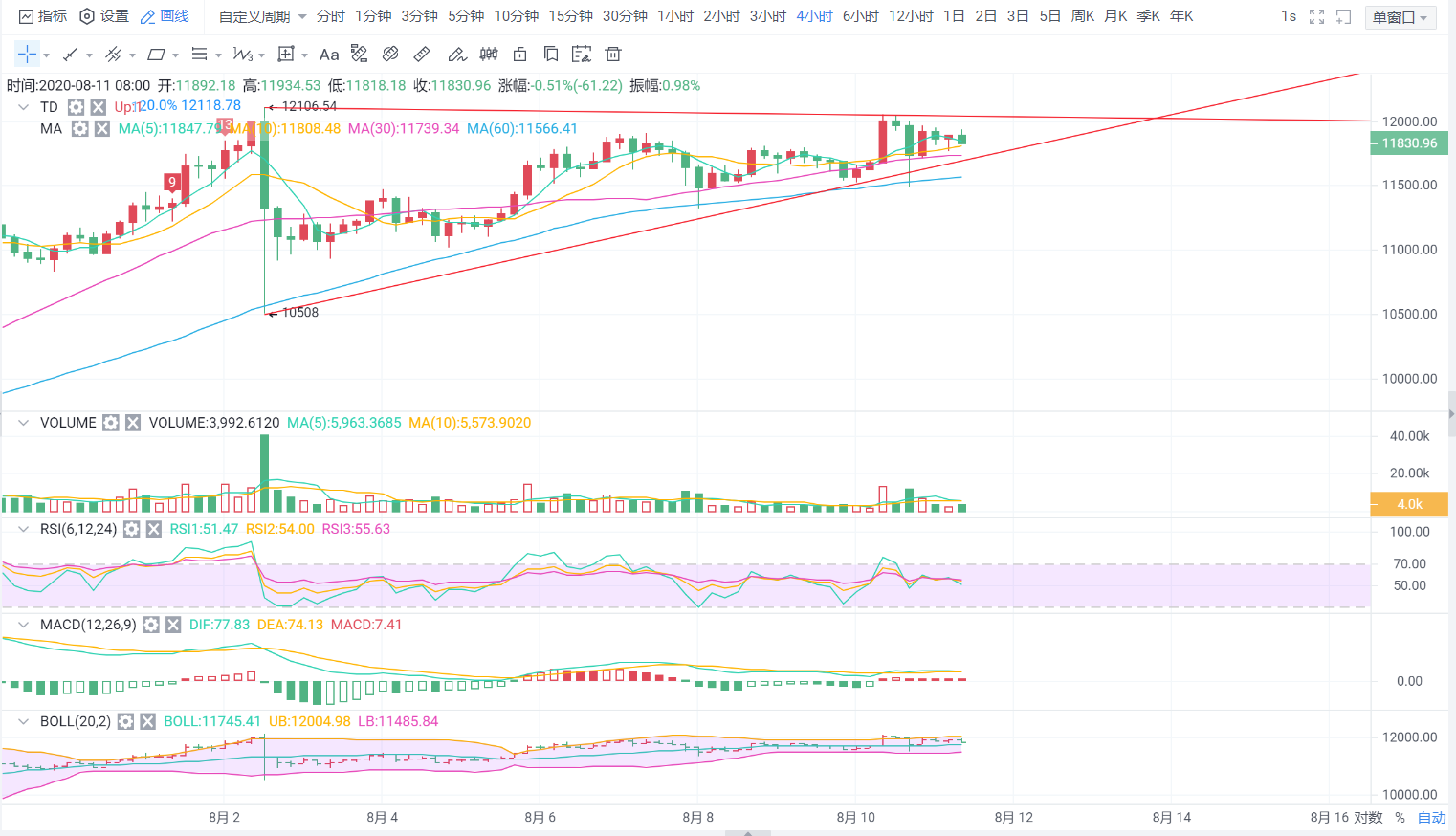Image resolution: width=1456 pixels, height=836 pixels.
Task: Remove the MACD indicator
Action: click(173, 625)
